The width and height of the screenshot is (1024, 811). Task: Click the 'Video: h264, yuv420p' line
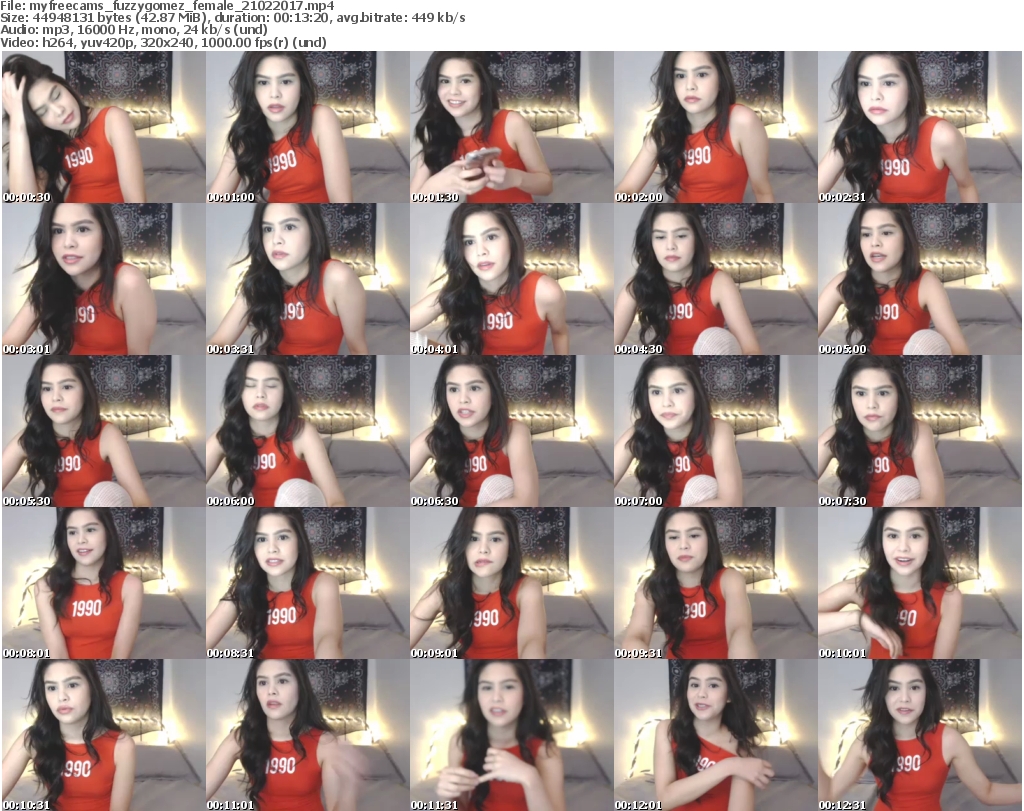[163, 42]
